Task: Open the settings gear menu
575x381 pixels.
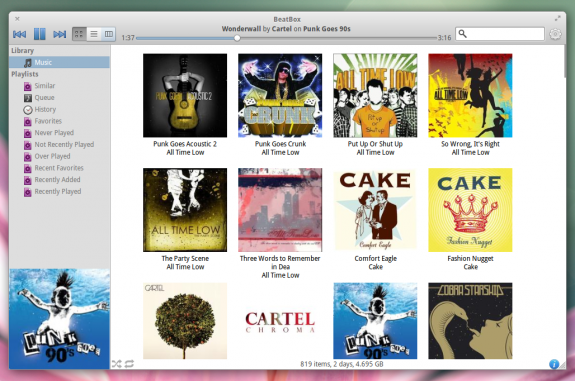Action: point(555,34)
